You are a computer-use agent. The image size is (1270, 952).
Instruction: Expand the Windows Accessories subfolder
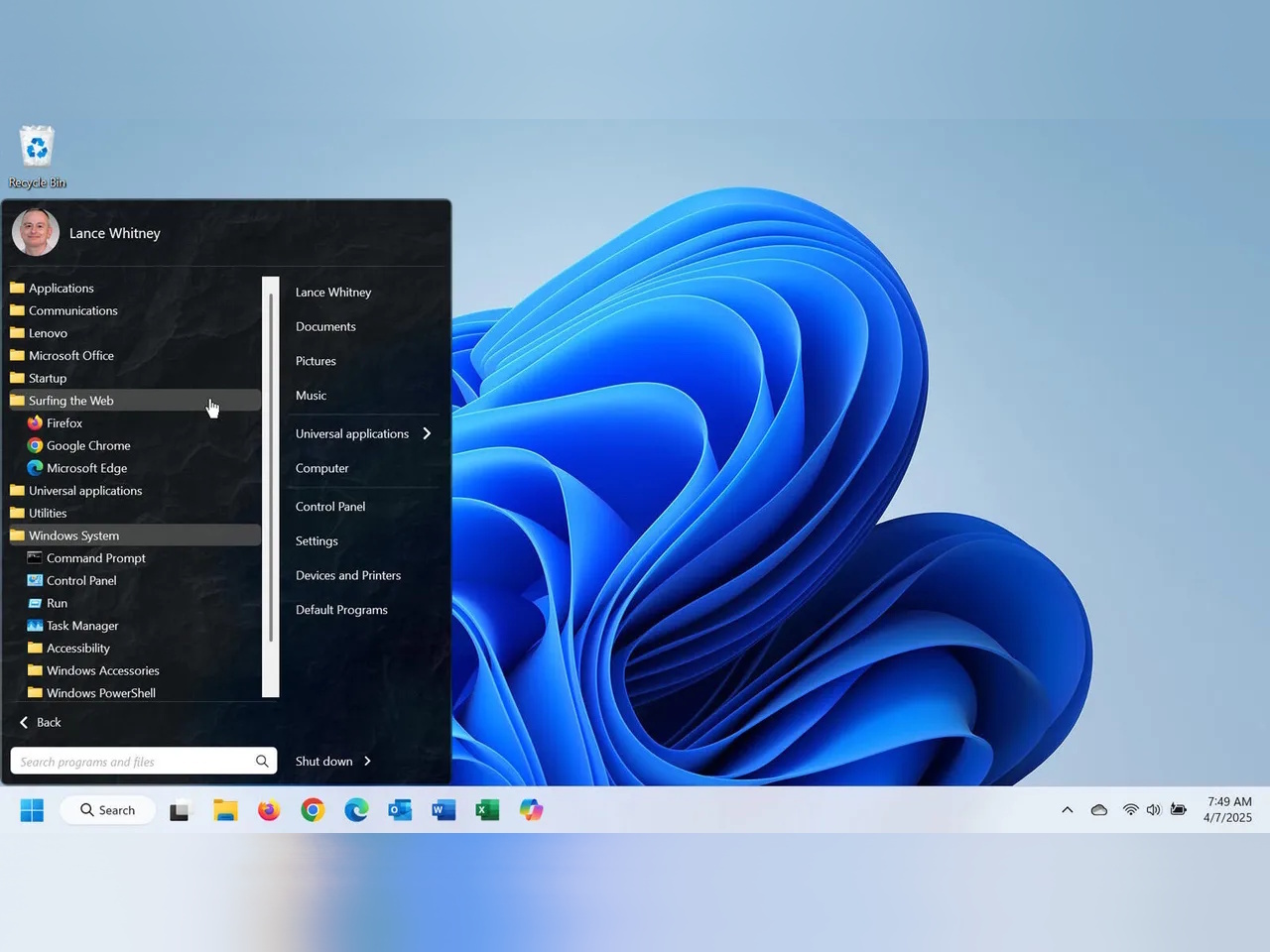102,670
